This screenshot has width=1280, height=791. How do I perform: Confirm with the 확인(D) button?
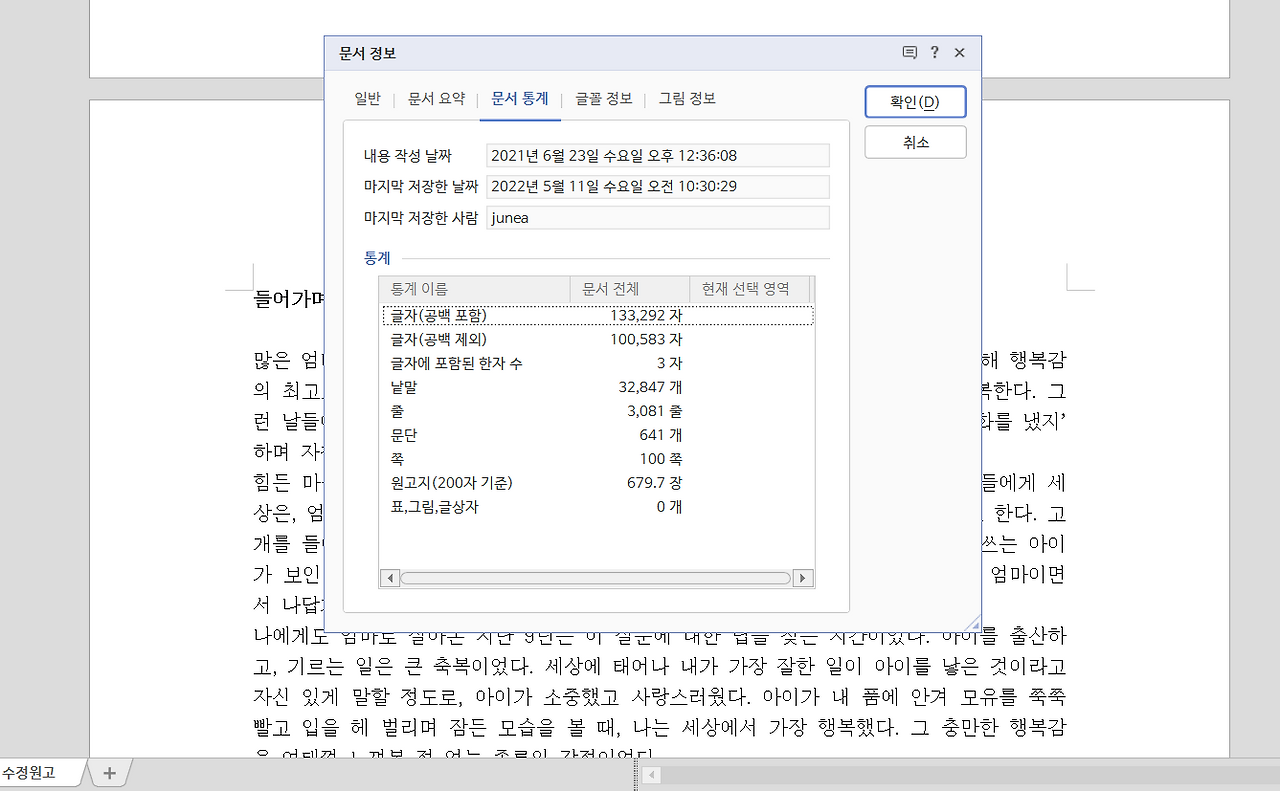(x=915, y=102)
